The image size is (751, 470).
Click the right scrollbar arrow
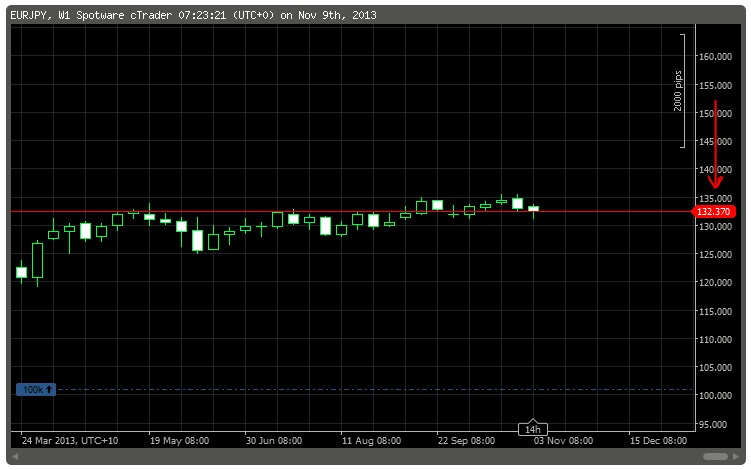(x=736, y=456)
